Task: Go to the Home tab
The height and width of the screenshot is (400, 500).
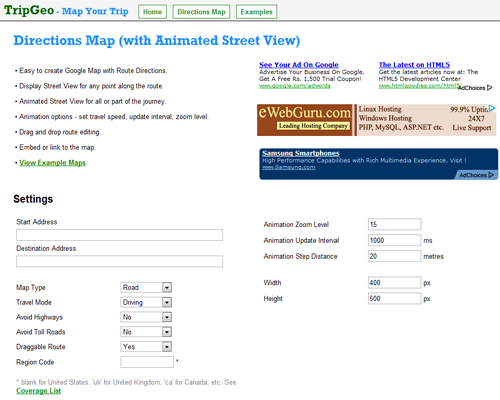Action: pyautogui.click(x=152, y=12)
